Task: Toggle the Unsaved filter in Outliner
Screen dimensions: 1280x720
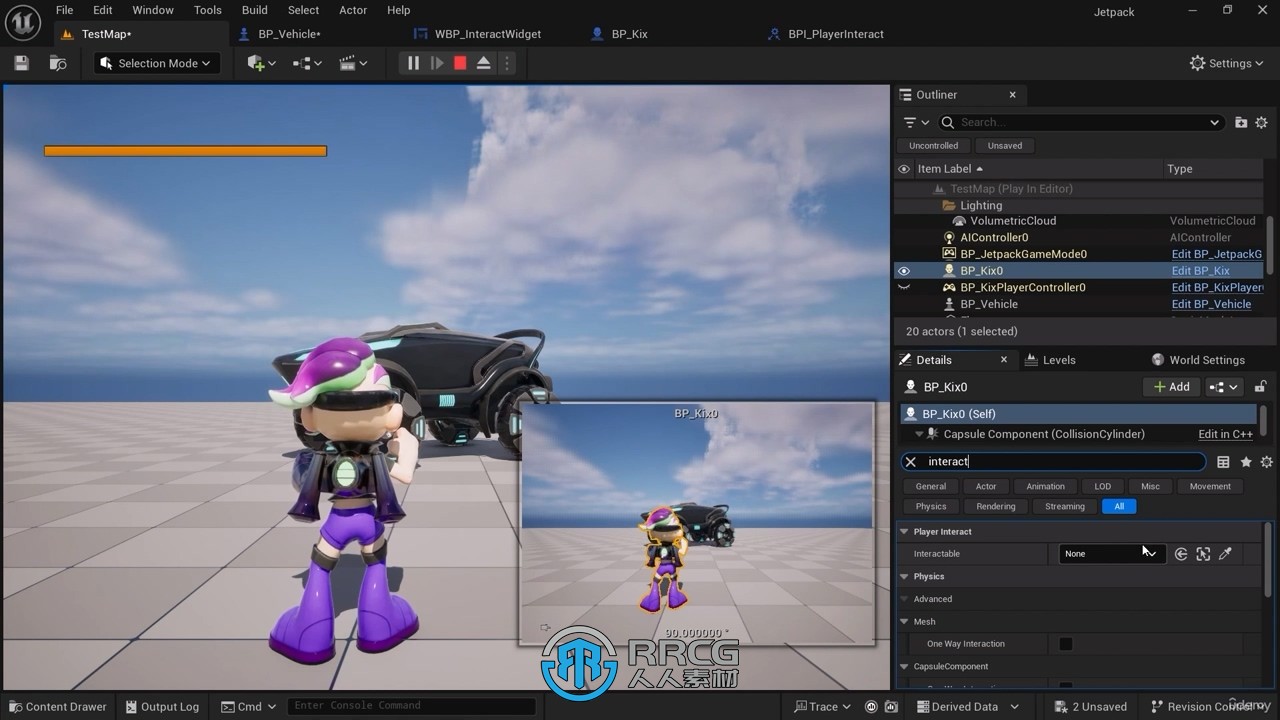Action: (1005, 146)
